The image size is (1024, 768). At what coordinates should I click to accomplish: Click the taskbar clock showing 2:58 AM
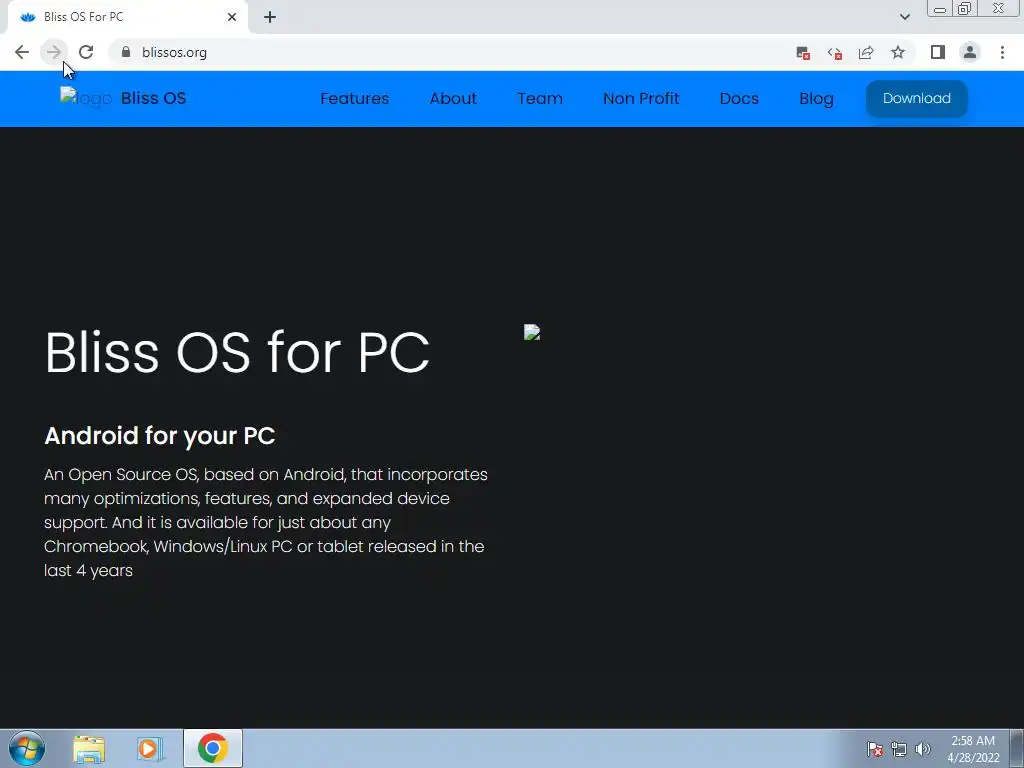pyautogui.click(x=973, y=749)
